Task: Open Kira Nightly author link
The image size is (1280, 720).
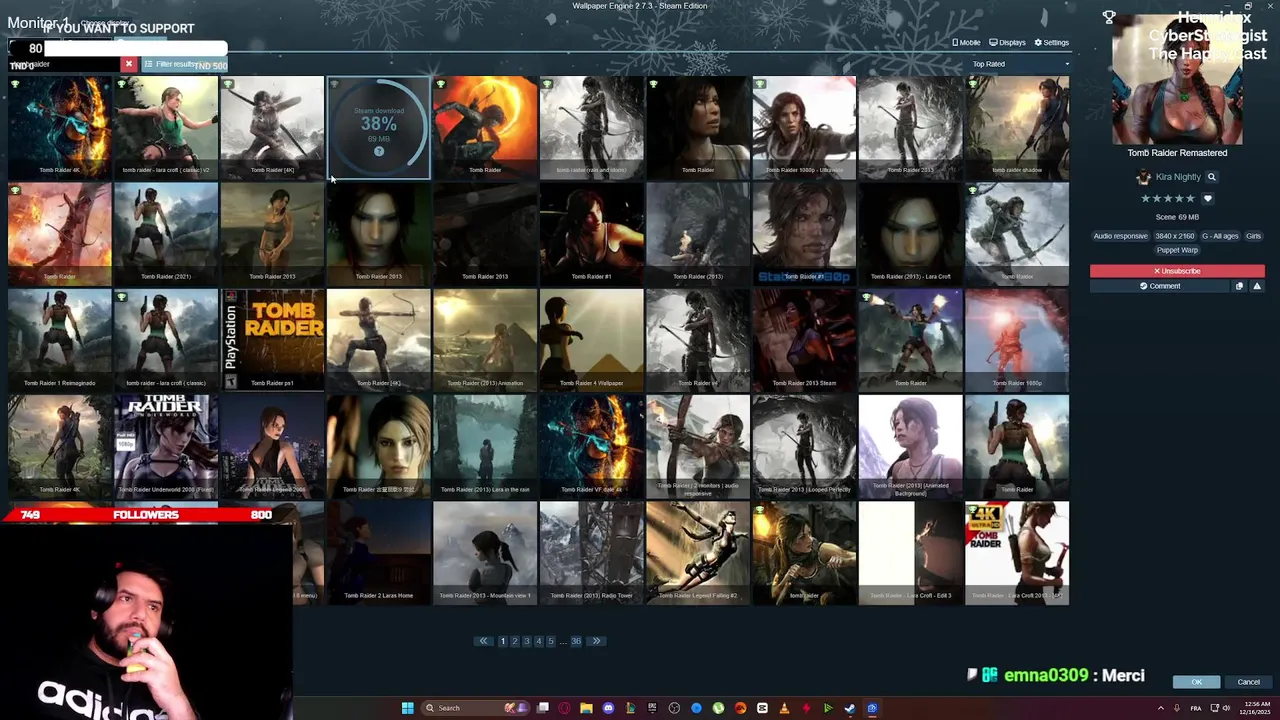Action: (x=1178, y=177)
